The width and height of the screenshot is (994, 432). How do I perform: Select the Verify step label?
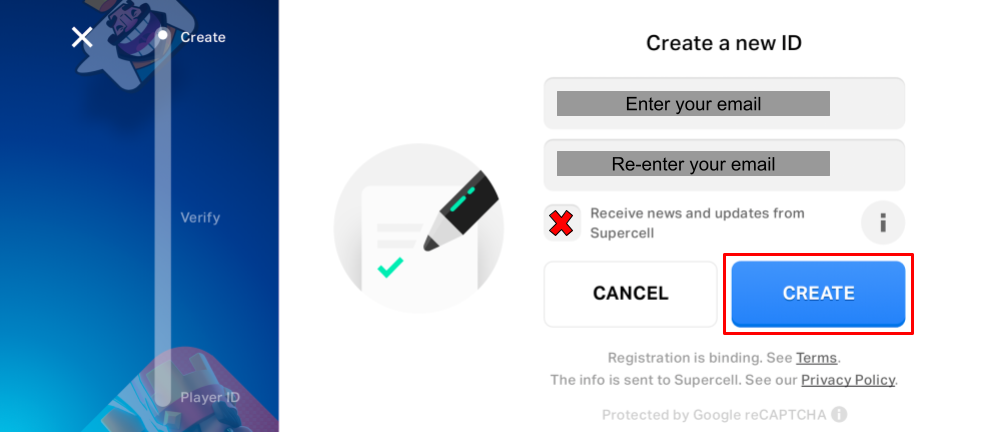pyautogui.click(x=200, y=217)
